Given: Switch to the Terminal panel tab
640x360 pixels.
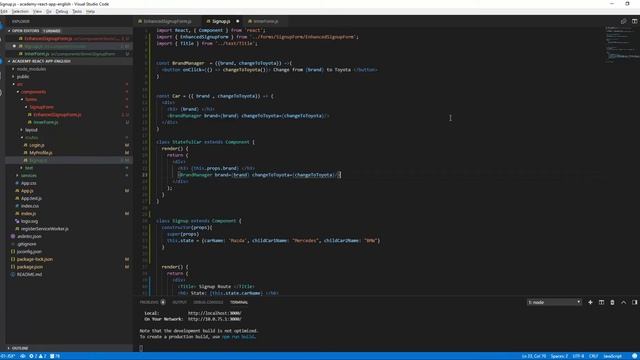Looking at the screenshot, I should coord(239,302).
